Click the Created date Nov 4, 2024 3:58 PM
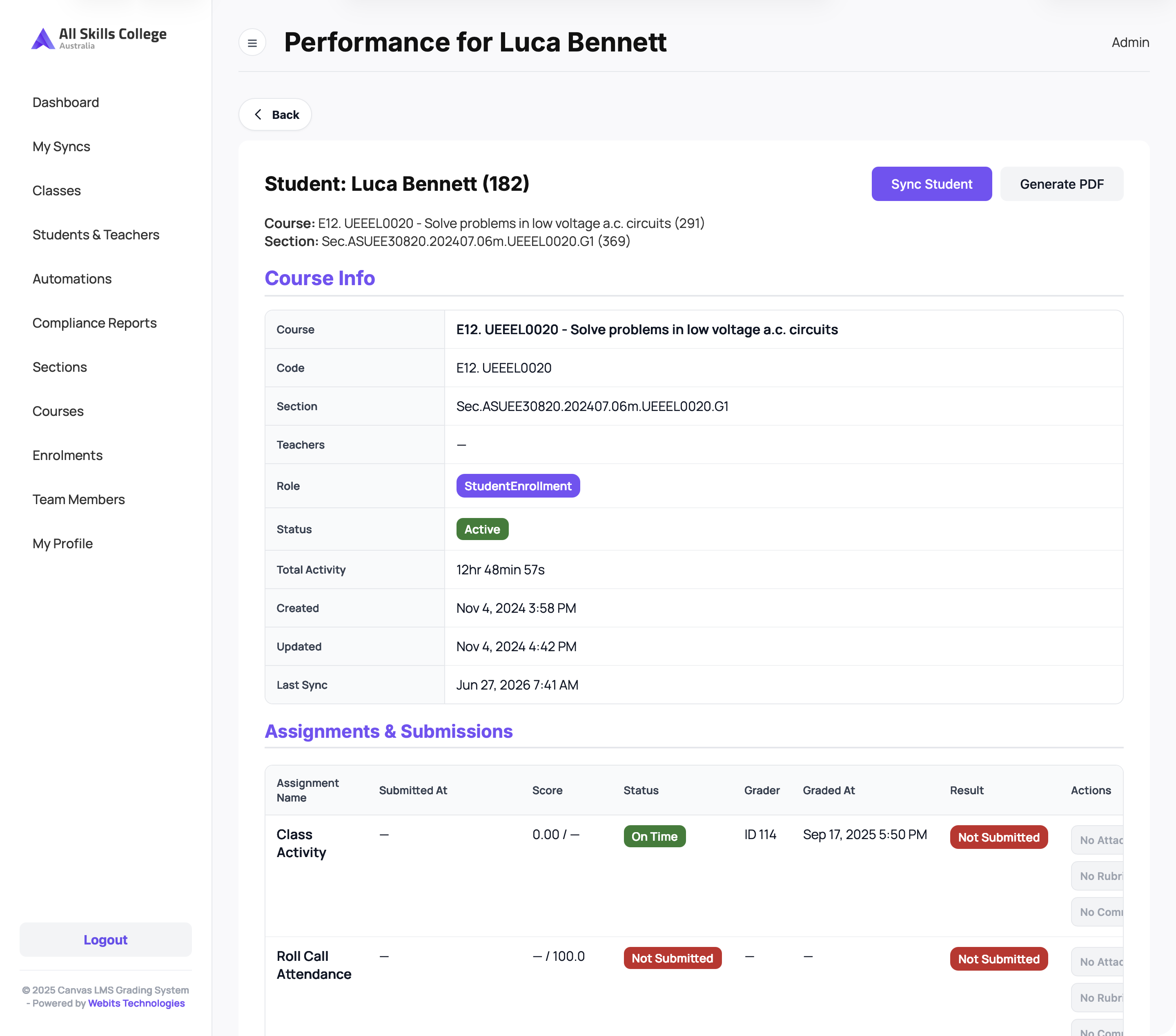Image resolution: width=1176 pixels, height=1036 pixels. point(516,608)
